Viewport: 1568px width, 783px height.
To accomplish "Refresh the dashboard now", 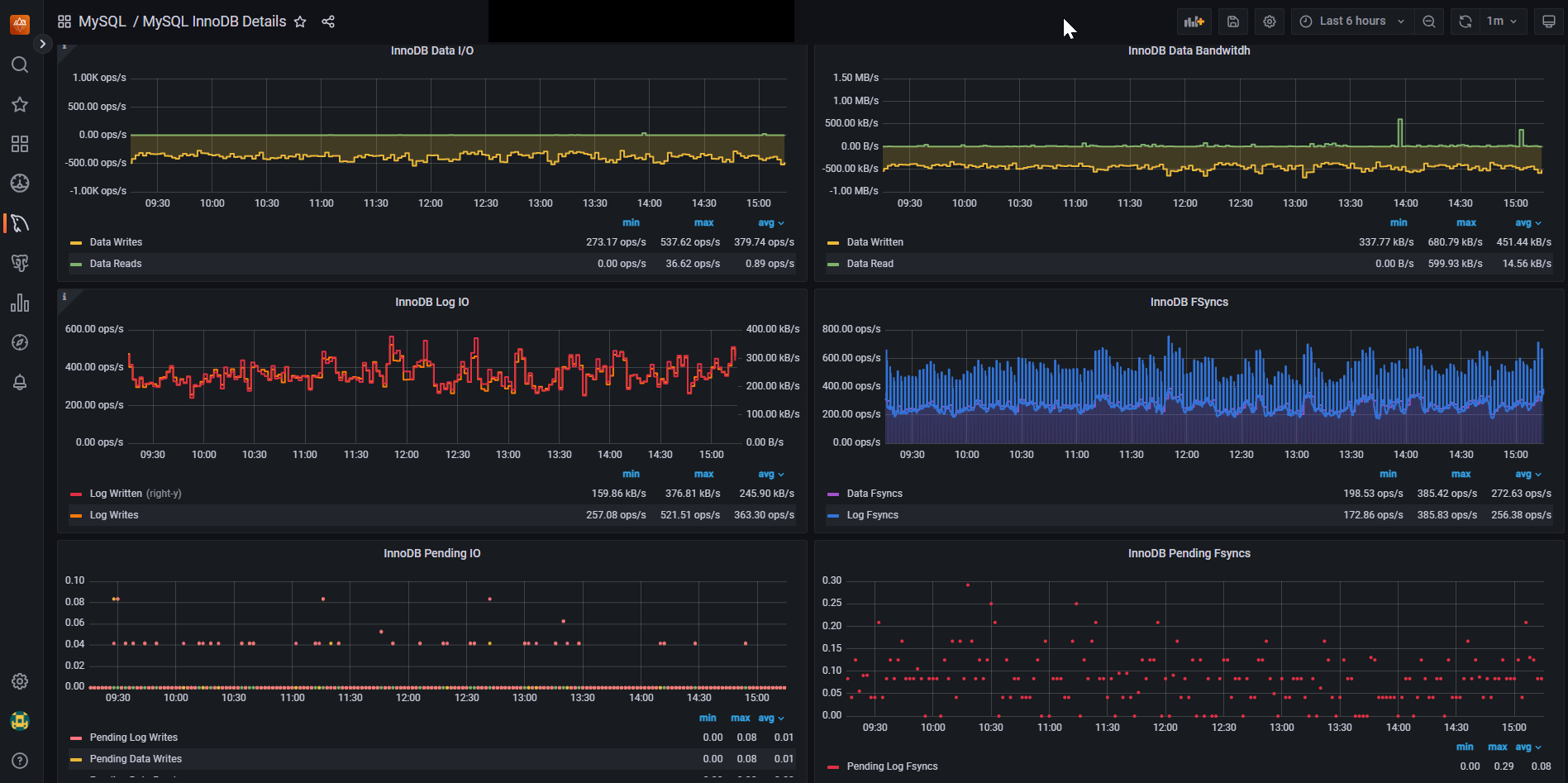I will click(x=1466, y=21).
